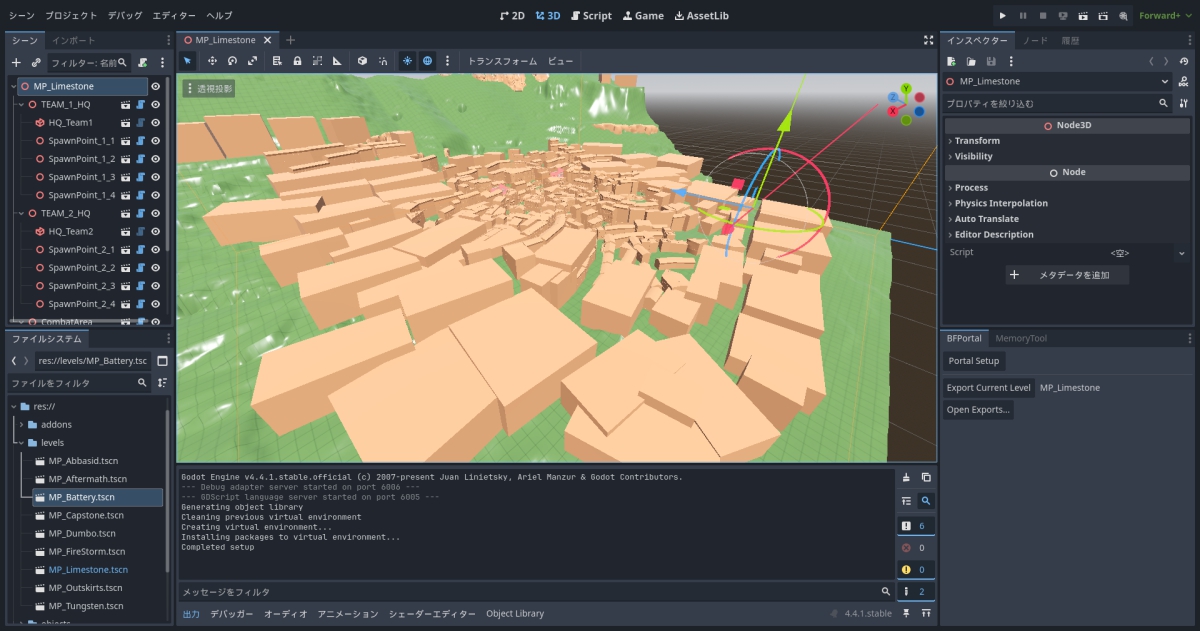Click the clear output log icon
Viewport: 1200px width, 631px height.
click(x=906, y=478)
